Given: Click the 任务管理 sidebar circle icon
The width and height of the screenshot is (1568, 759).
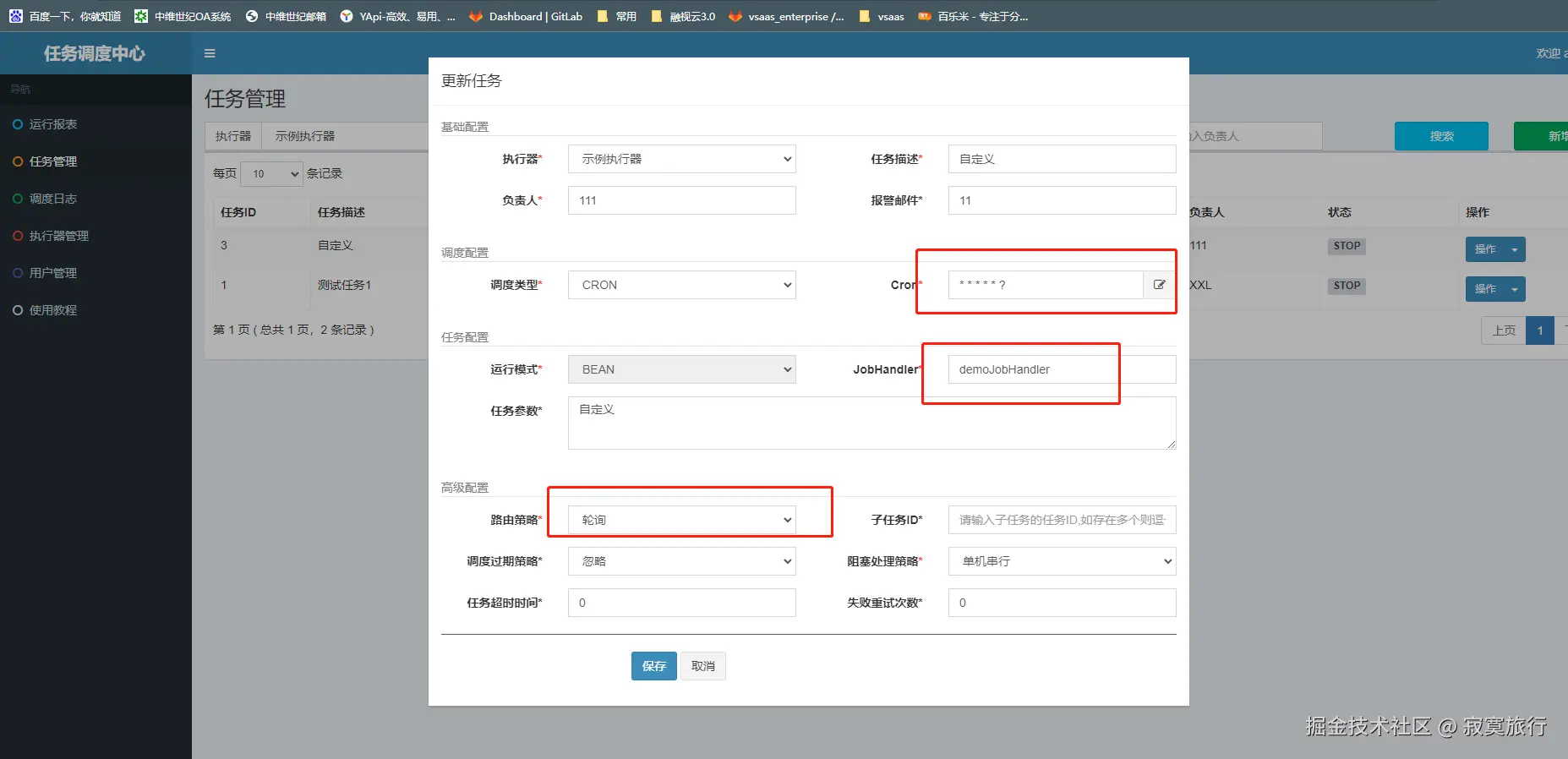Looking at the screenshot, I should point(18,161).
